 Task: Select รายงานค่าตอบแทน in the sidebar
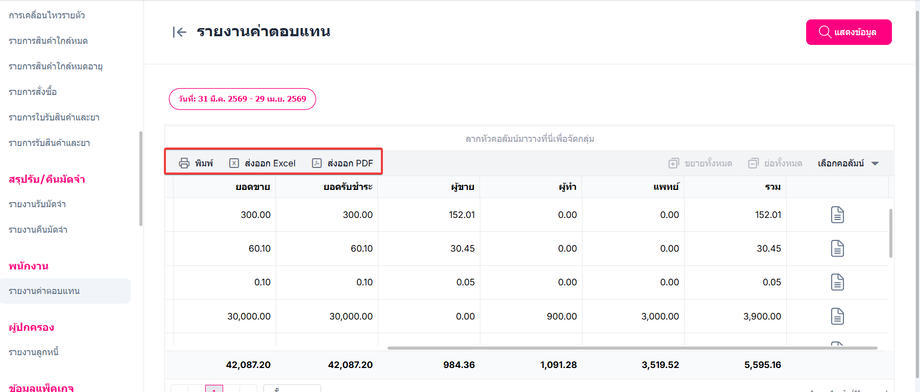tap(65, 291)
